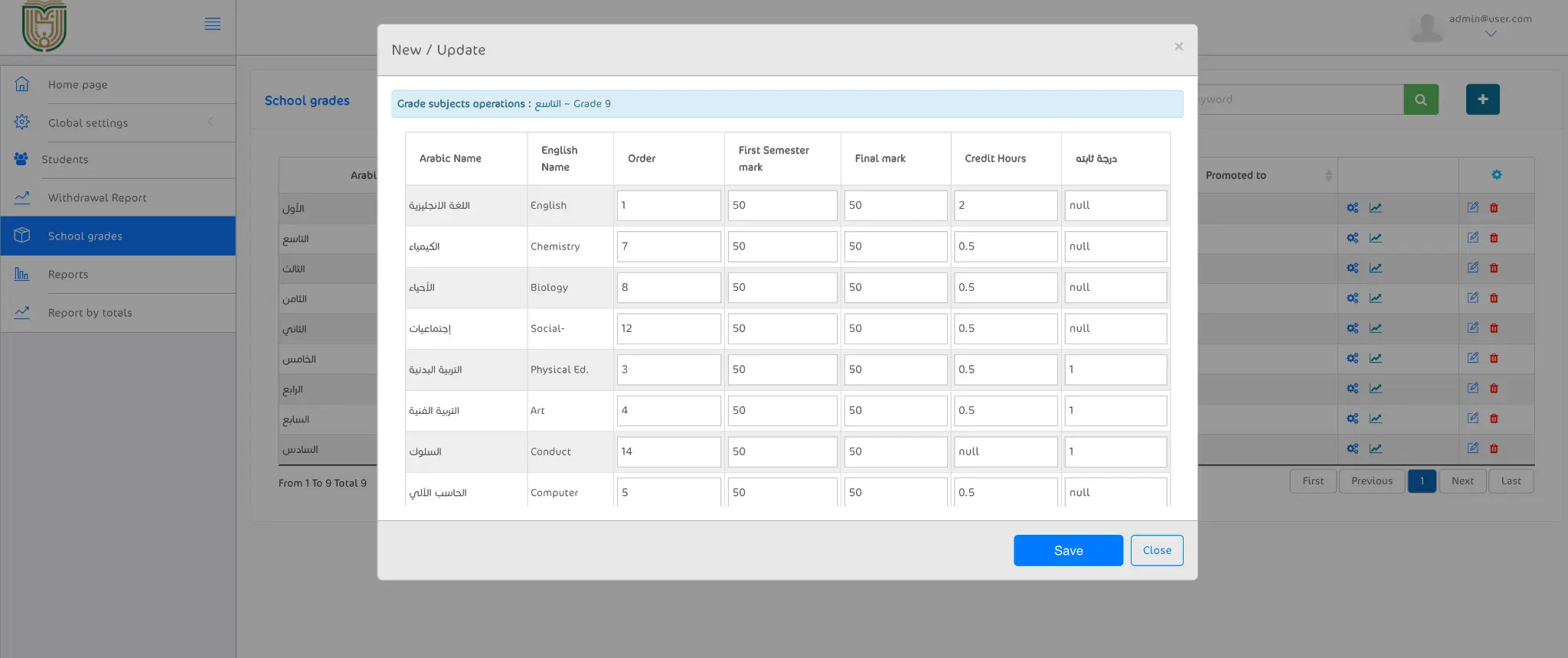This screenshot has width=1568, height=658.
Task: Click the red delete icon in first row
Action: click(1494, 208)
